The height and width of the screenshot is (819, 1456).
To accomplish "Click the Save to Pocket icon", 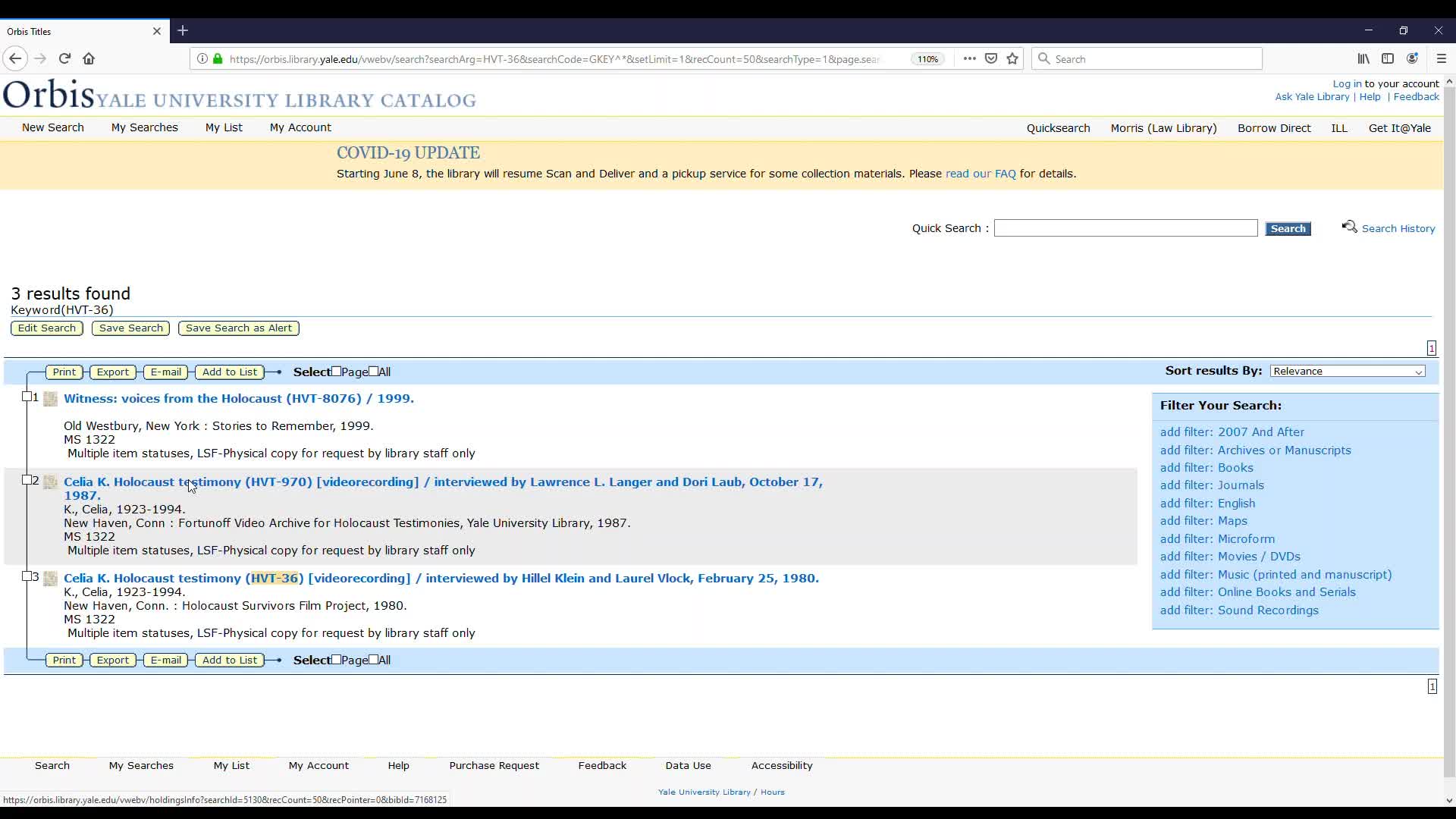I will [x=991, y=58].
